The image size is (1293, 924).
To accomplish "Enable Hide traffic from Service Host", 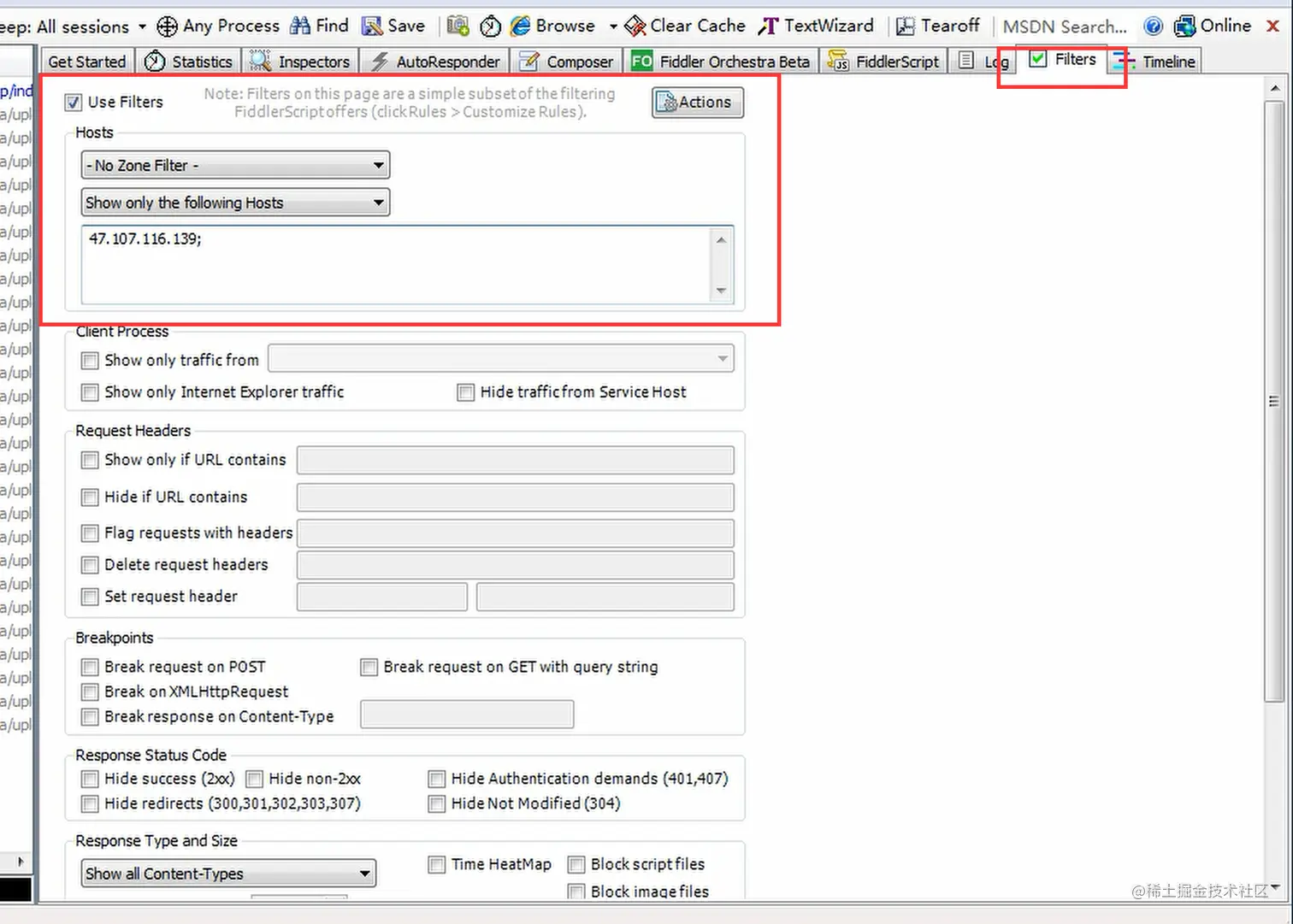I will (x=465, y=392).
